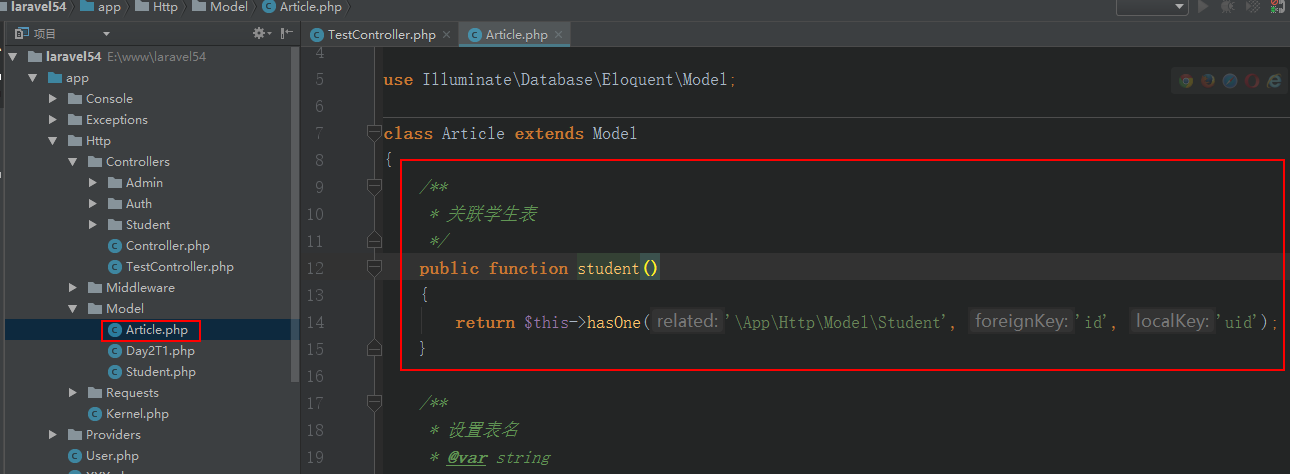This screenshot has width=1290, height=474.
Task: Open in Internet Explorer browser icon
Action: click(1274, 81)
